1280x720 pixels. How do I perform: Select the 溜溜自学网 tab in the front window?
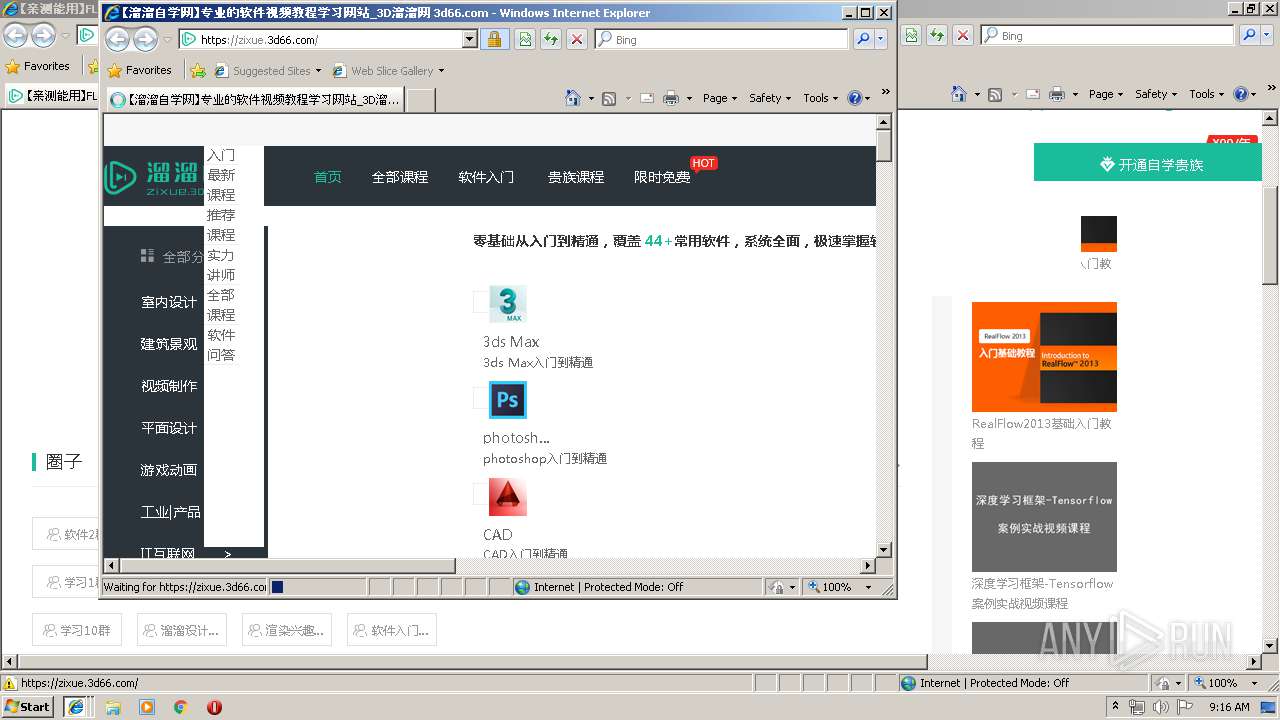click(255, 100)
